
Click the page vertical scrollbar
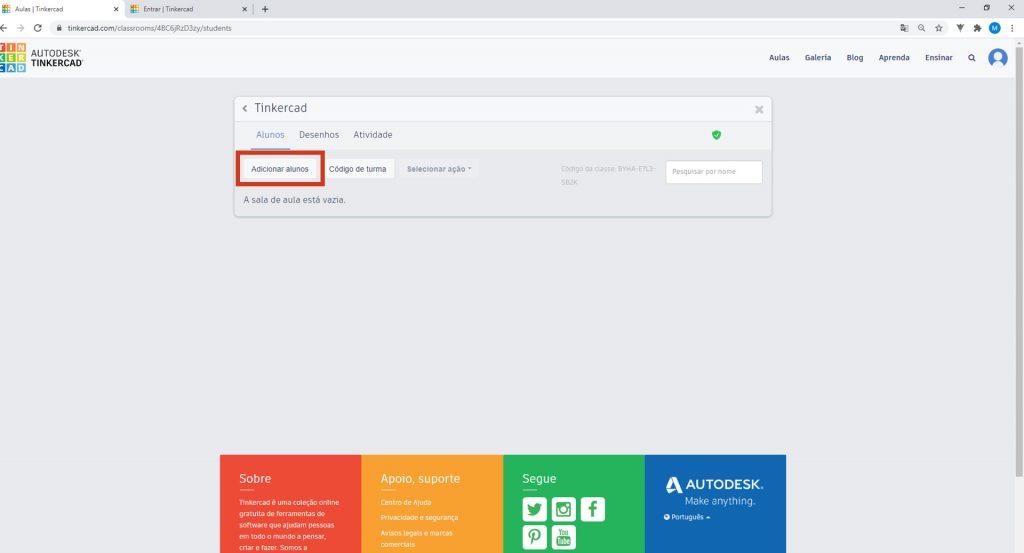click(x=1019, y=261)
